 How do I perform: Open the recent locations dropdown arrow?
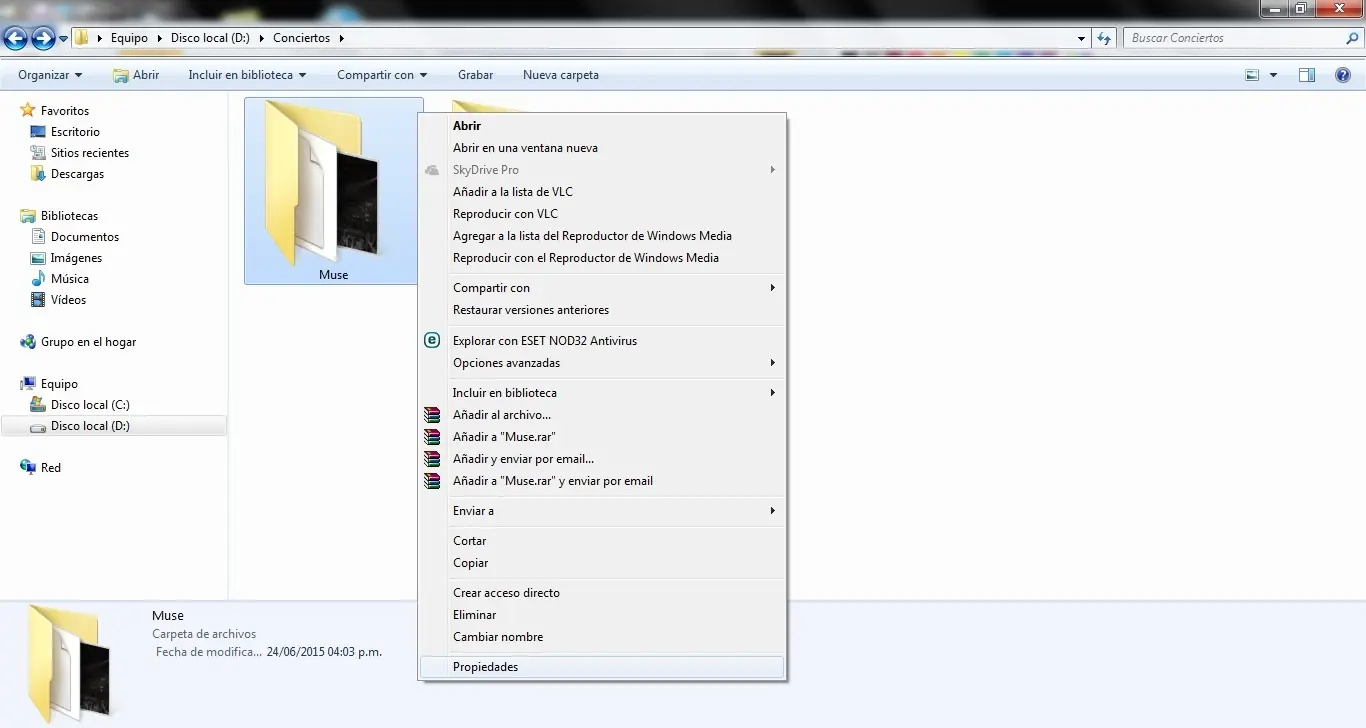click(64, 39)
